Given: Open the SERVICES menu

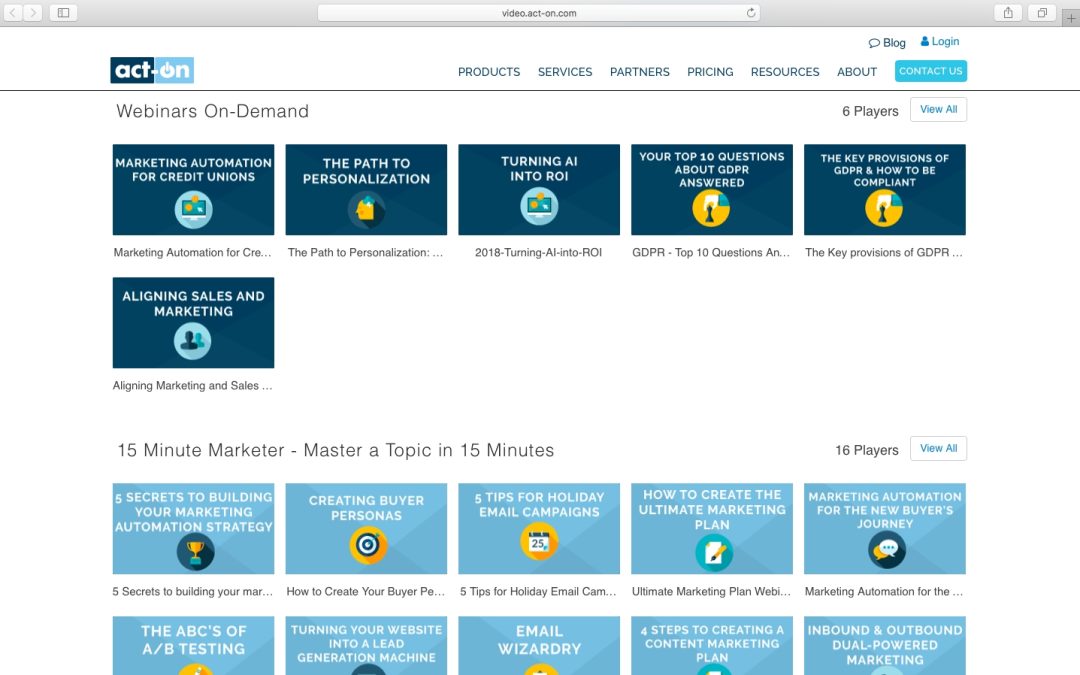Looking at the screenshot, I should point(565,72).
